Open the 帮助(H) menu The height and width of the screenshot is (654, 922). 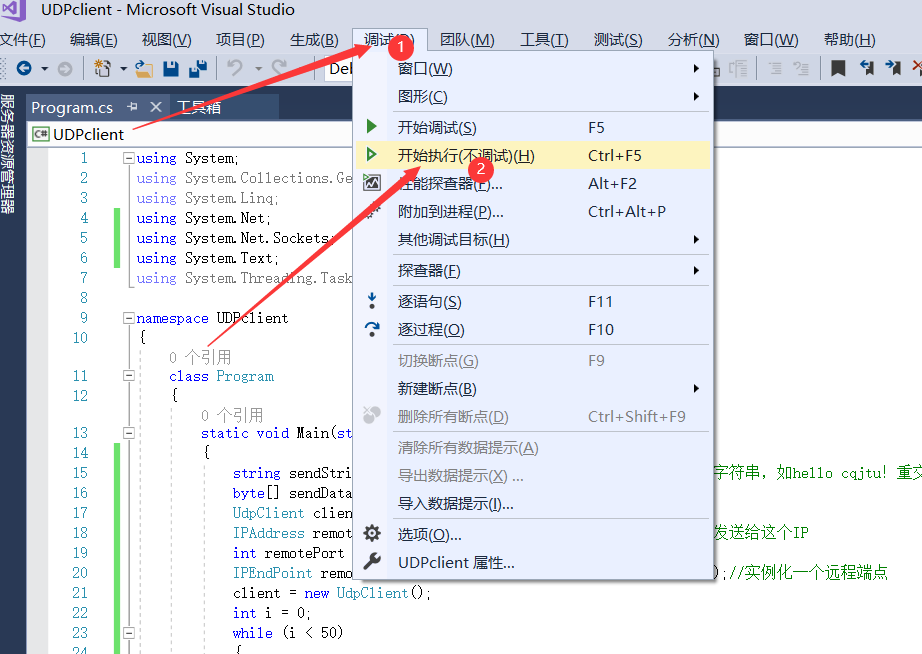pyautogui.click(x=849, y=40)
